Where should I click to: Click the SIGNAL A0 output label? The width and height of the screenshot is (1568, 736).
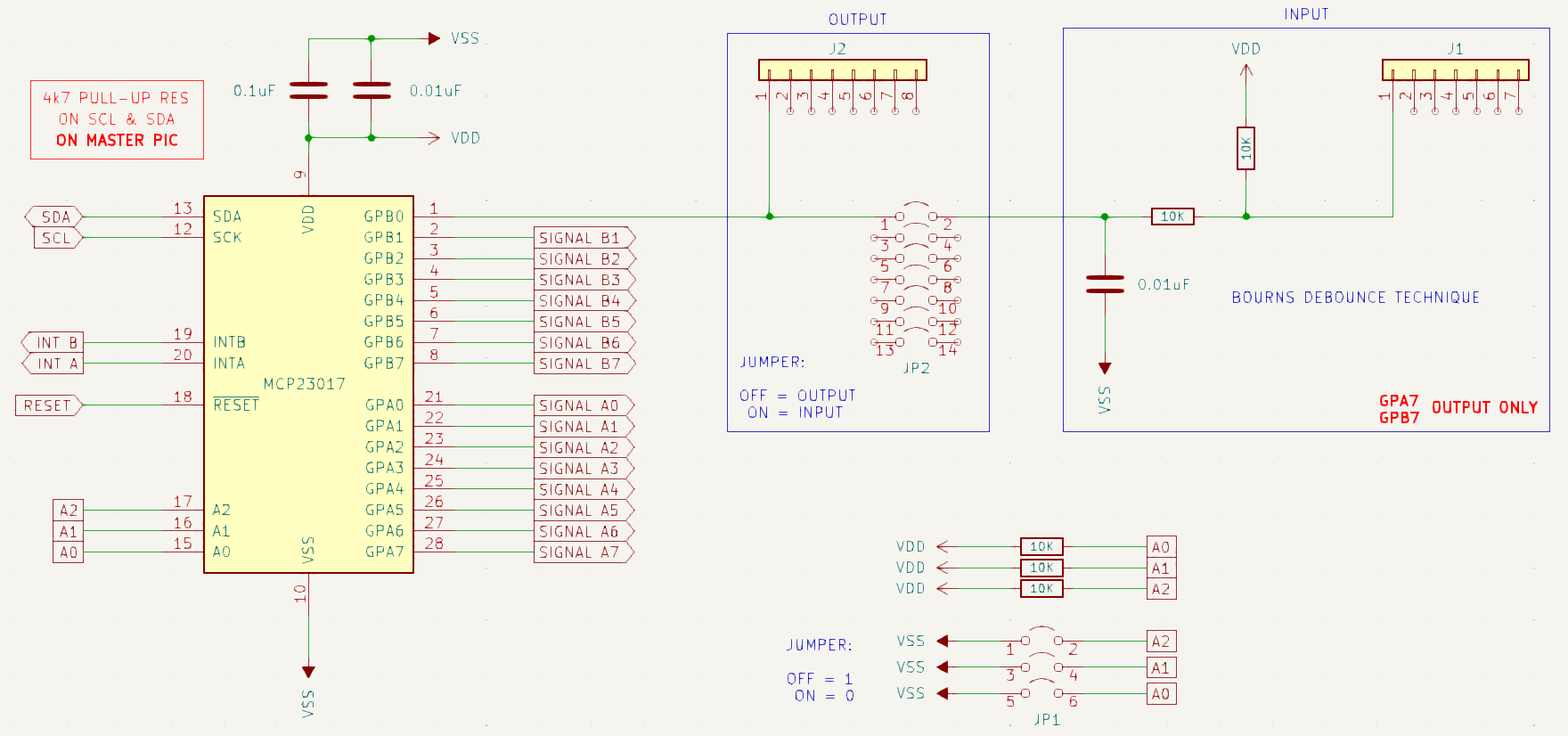pos(583,405)
